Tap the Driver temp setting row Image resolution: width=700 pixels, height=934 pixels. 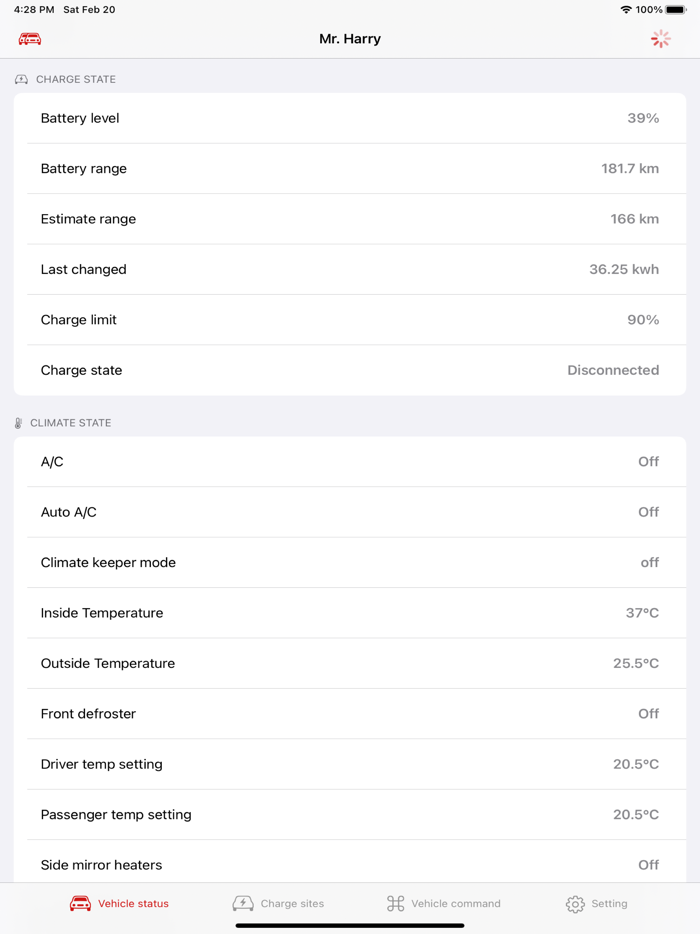pos(350,764)
